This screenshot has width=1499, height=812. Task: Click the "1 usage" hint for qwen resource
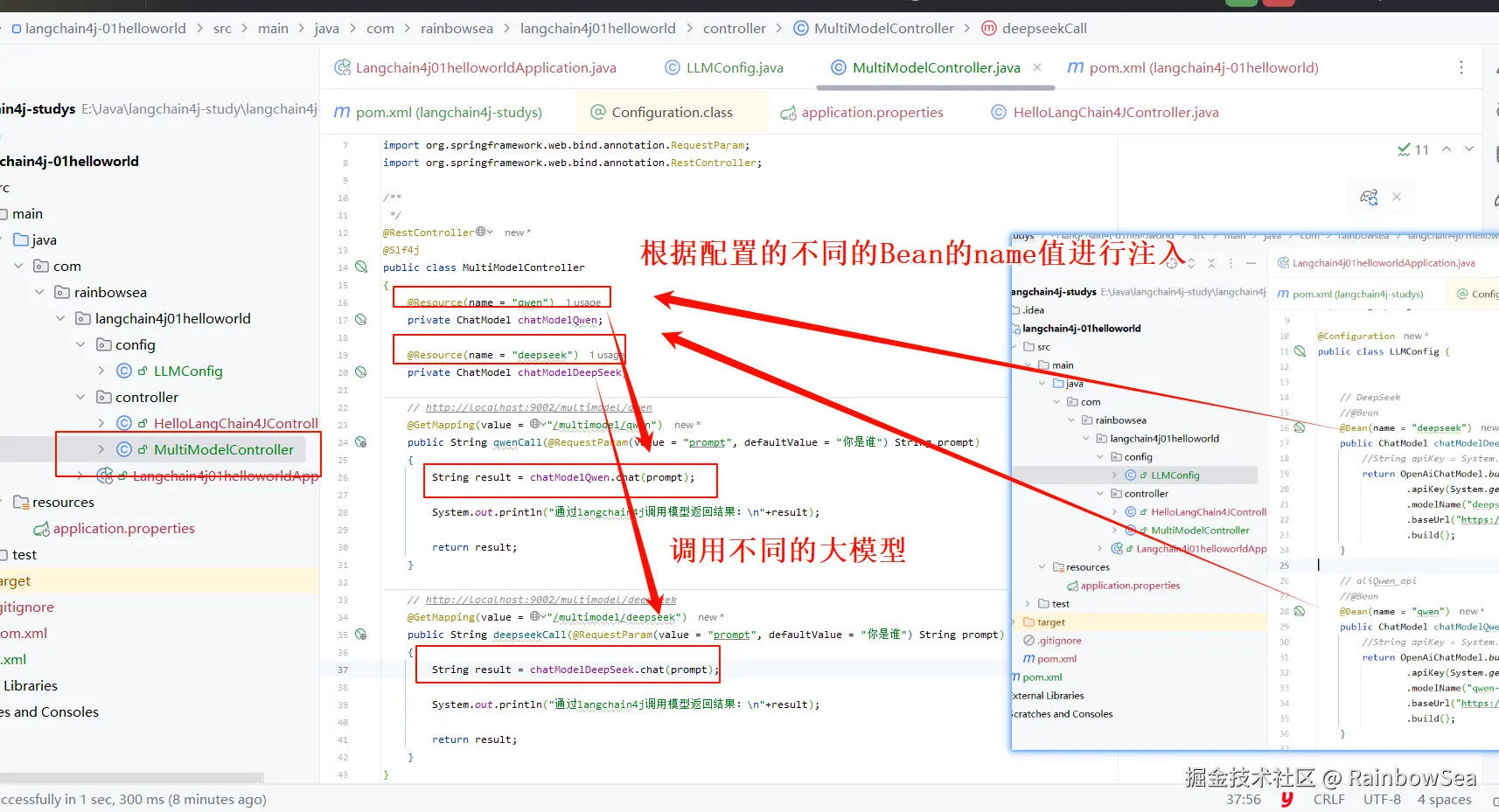pyautogui.click(x=583, y=302)
